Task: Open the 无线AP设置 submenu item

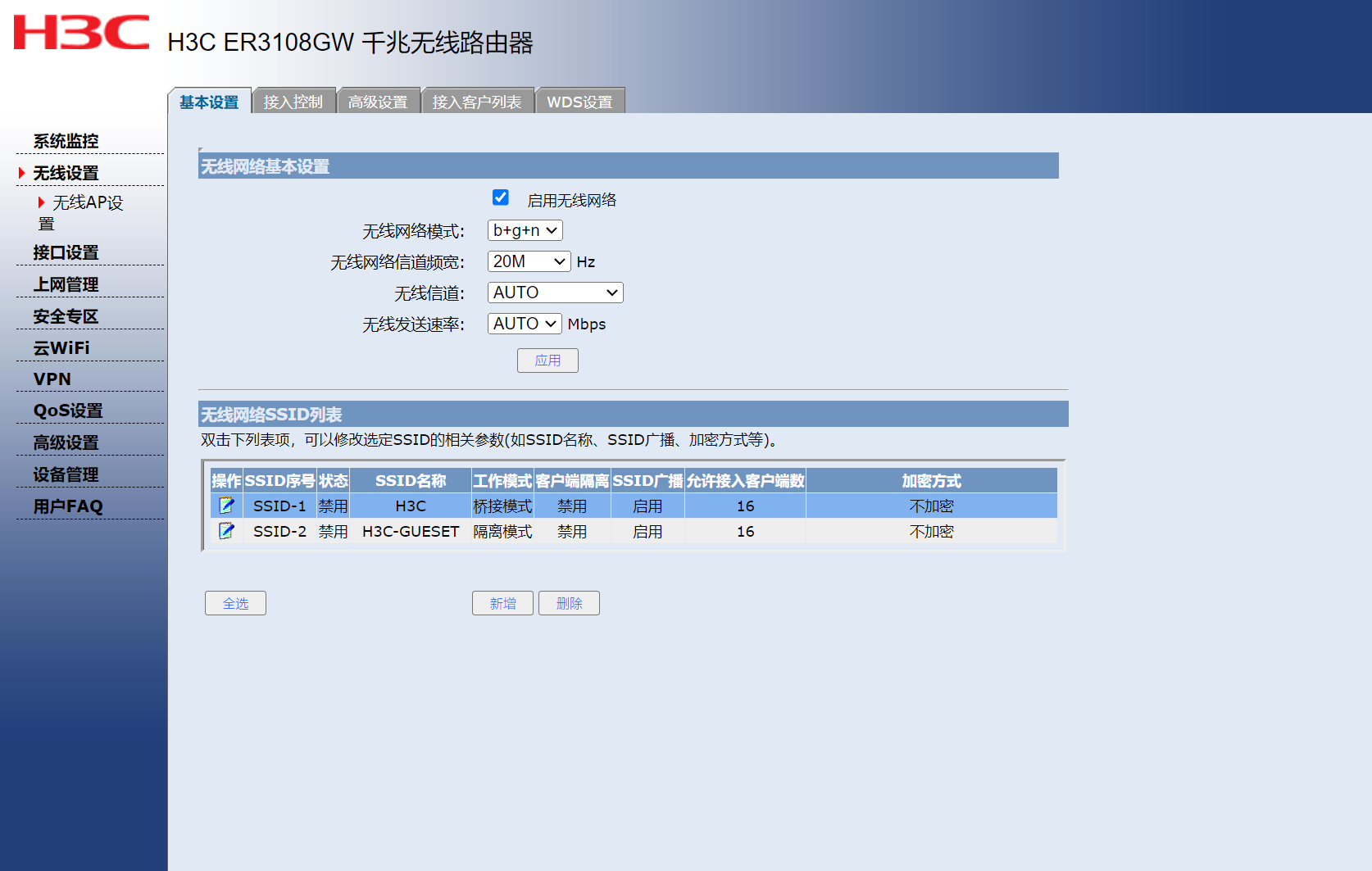Action: [80, 213]
